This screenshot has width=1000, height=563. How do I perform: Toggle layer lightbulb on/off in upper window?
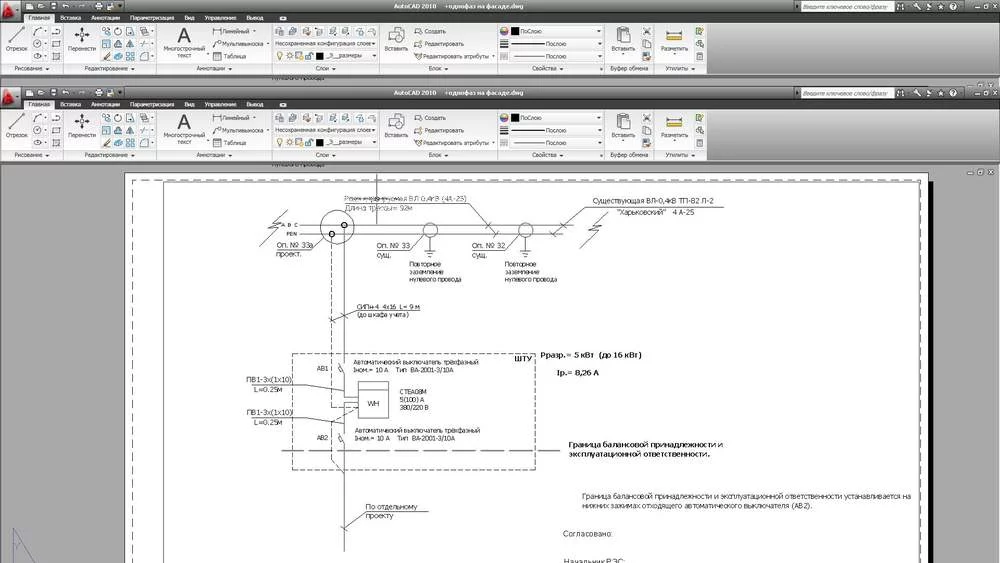coord(279,56)
